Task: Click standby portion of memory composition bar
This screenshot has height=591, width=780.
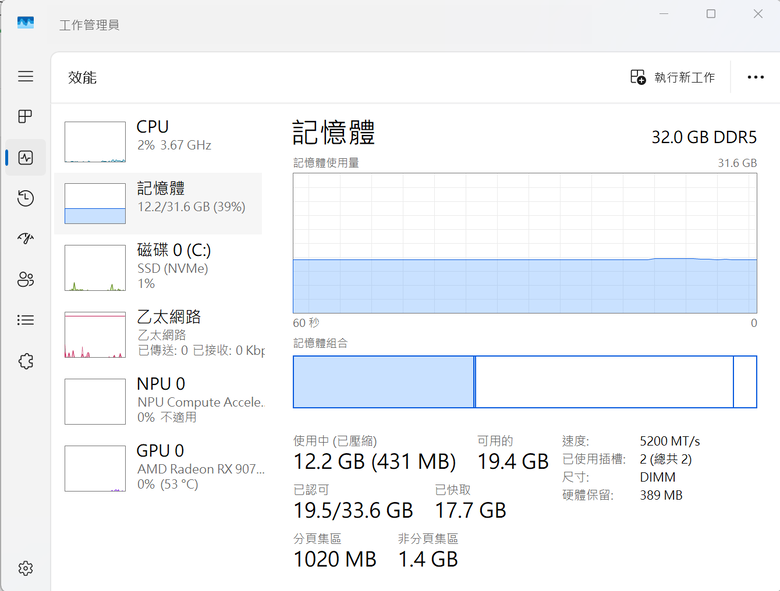Action: click(x=604, y=382)
